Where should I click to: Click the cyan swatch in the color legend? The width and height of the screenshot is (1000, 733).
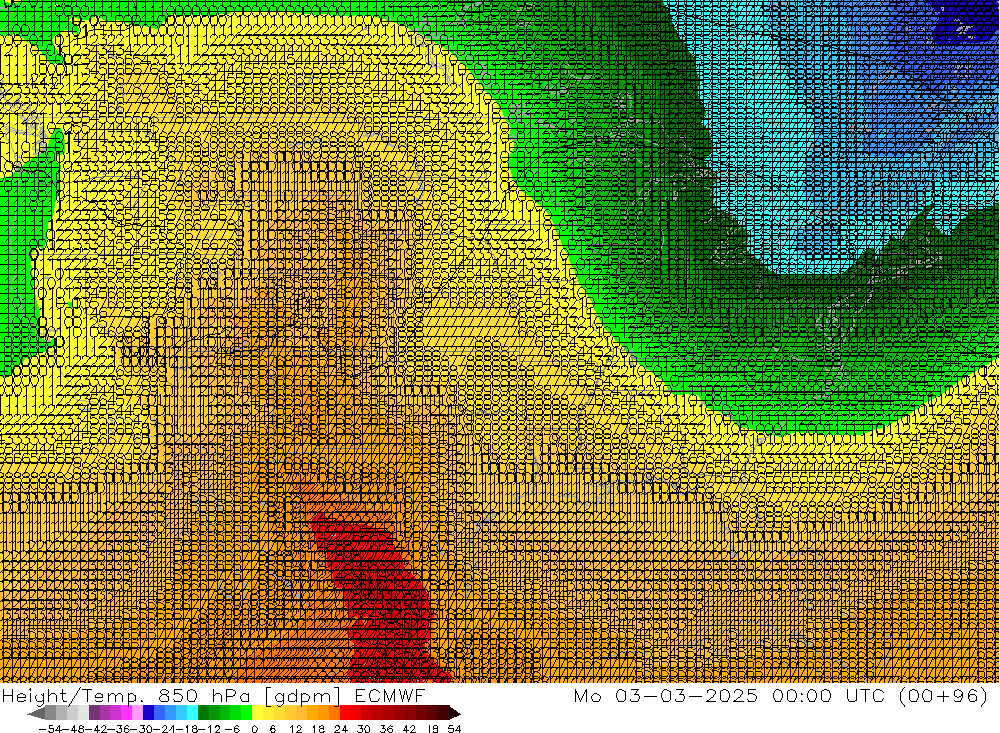pos(192,713)
